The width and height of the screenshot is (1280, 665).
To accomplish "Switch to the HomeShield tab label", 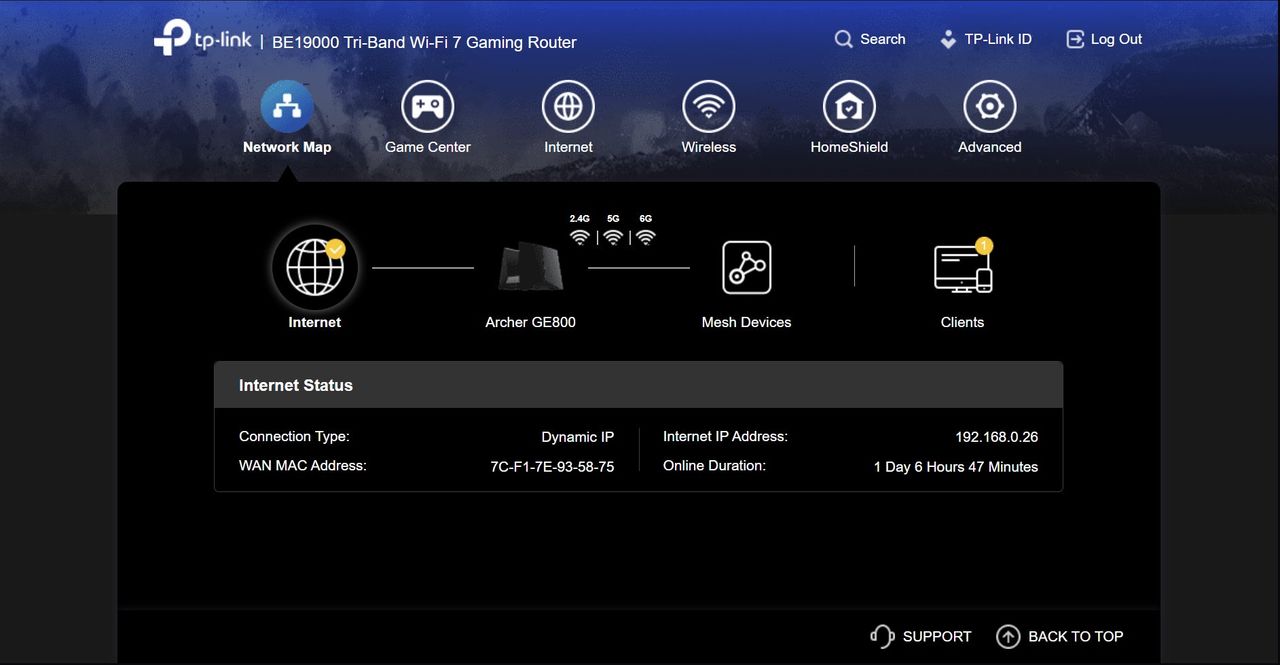I will coord(849,147).
